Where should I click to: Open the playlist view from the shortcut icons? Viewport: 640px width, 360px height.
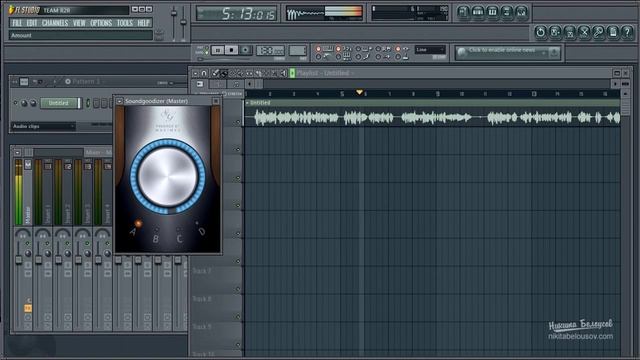click(x=463, y=12)
